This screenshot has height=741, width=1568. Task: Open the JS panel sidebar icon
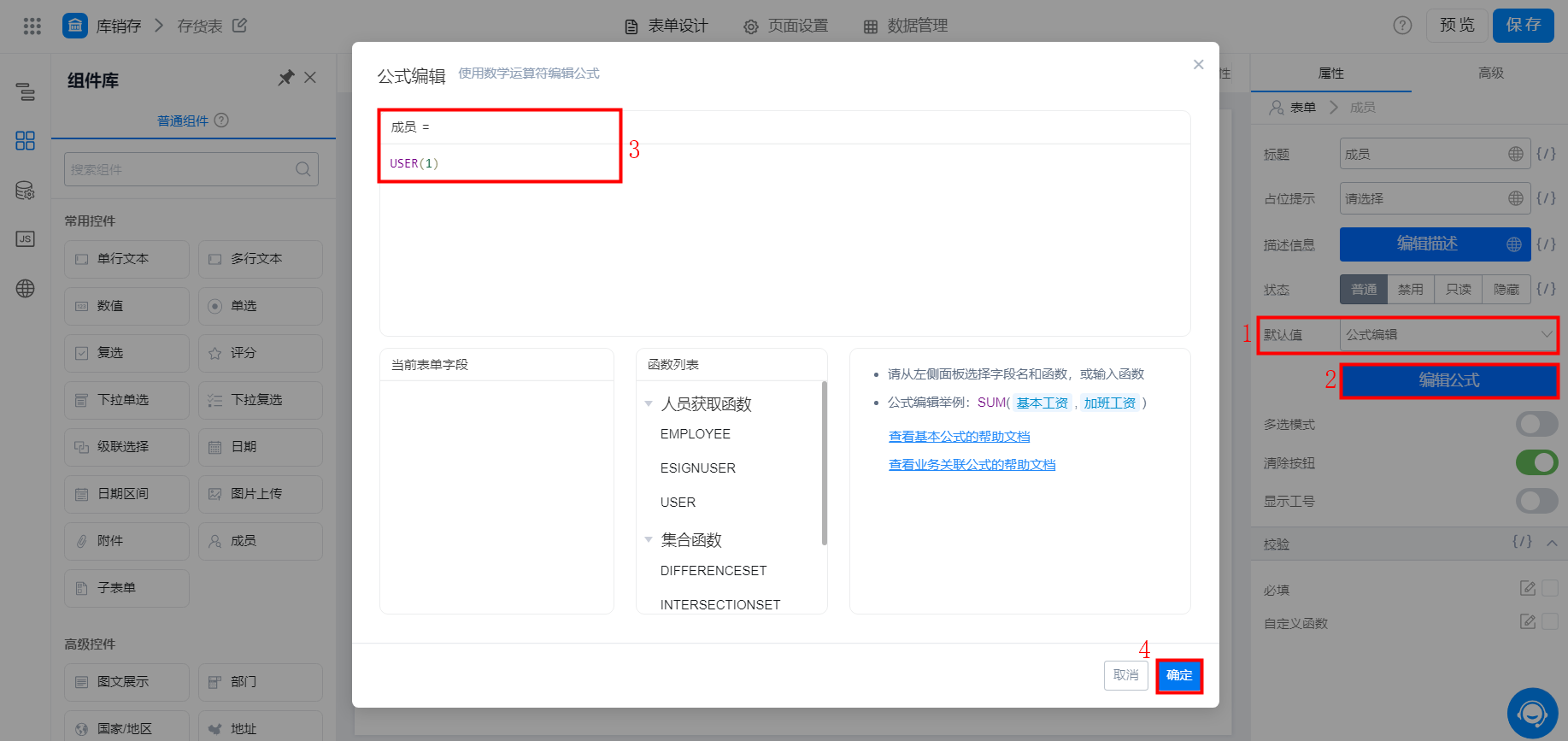[26, 239]
